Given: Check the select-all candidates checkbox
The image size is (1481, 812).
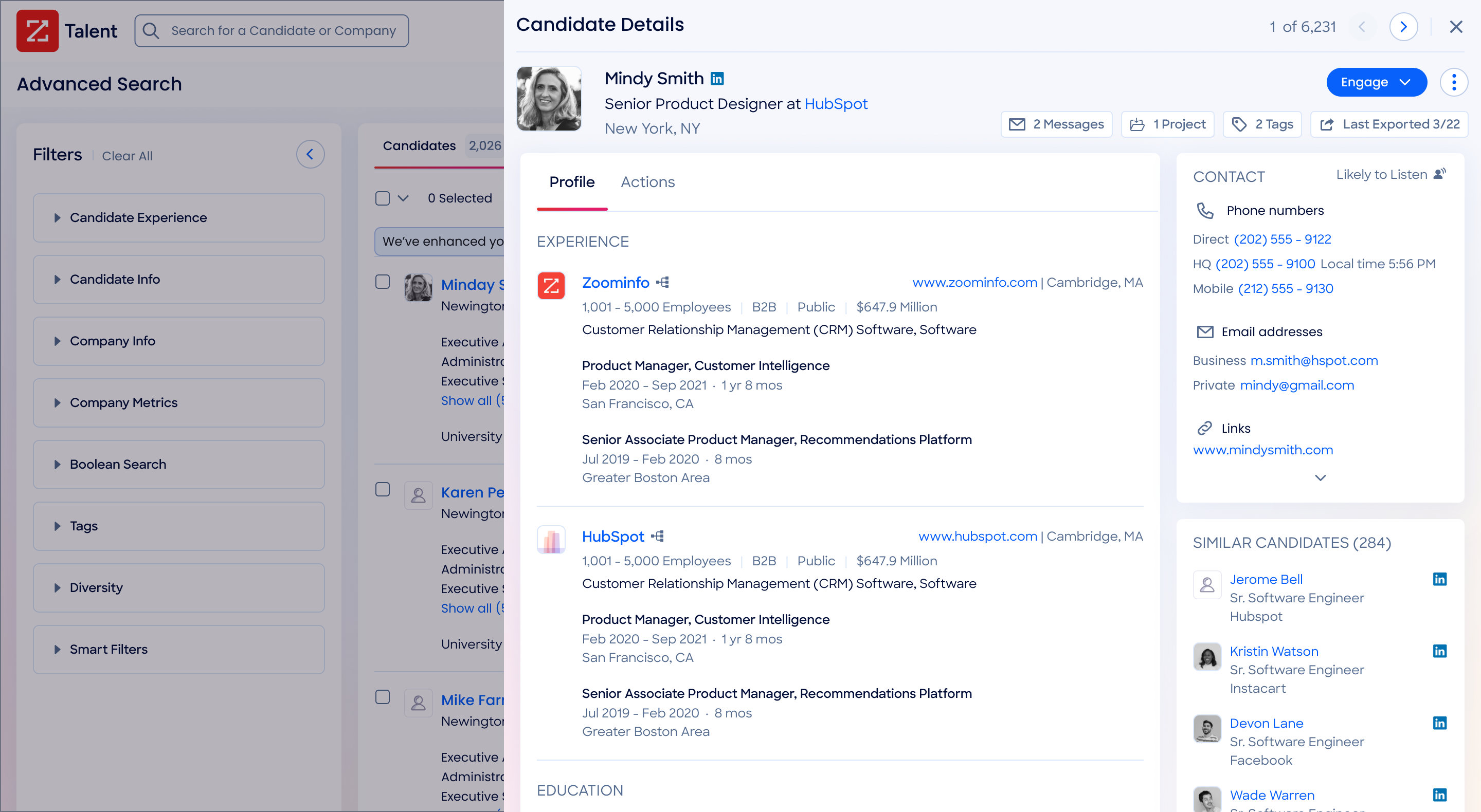Looking at the screenshot, I should [x=382, y=198].
